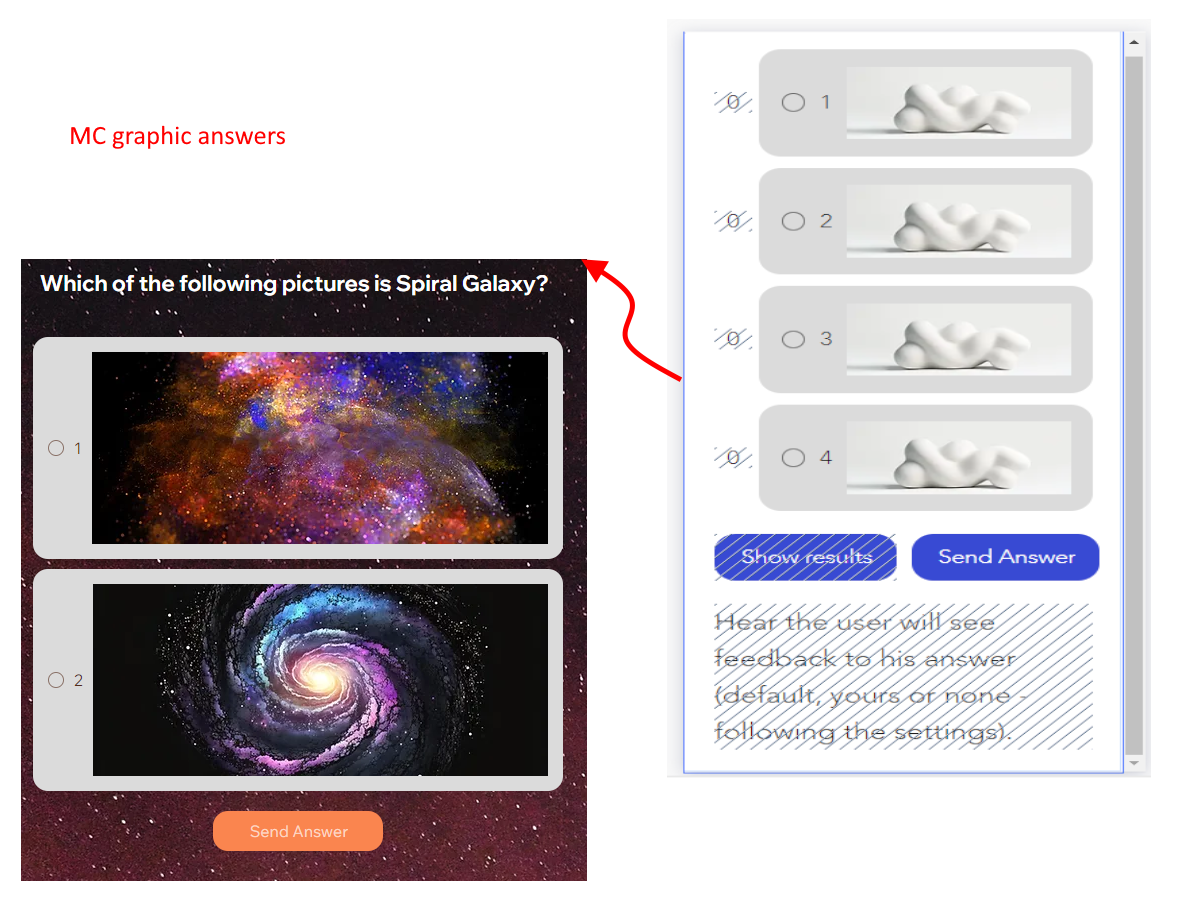Choose option 2 radio in the preview panel
The width and height of the screenshot is (1200, 900).
793,221
